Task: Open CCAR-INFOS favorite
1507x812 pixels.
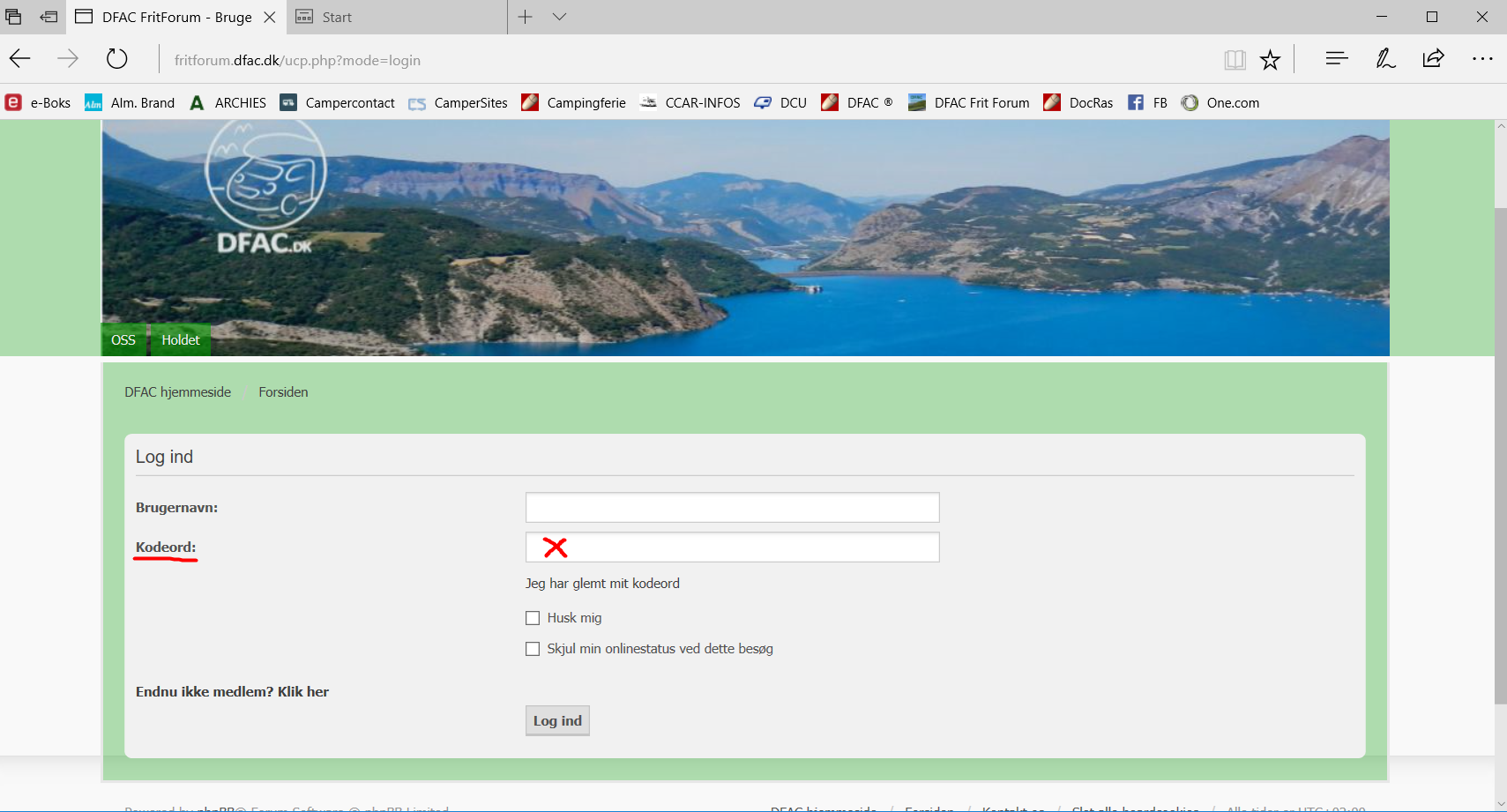Action: [x=690, y=103]
